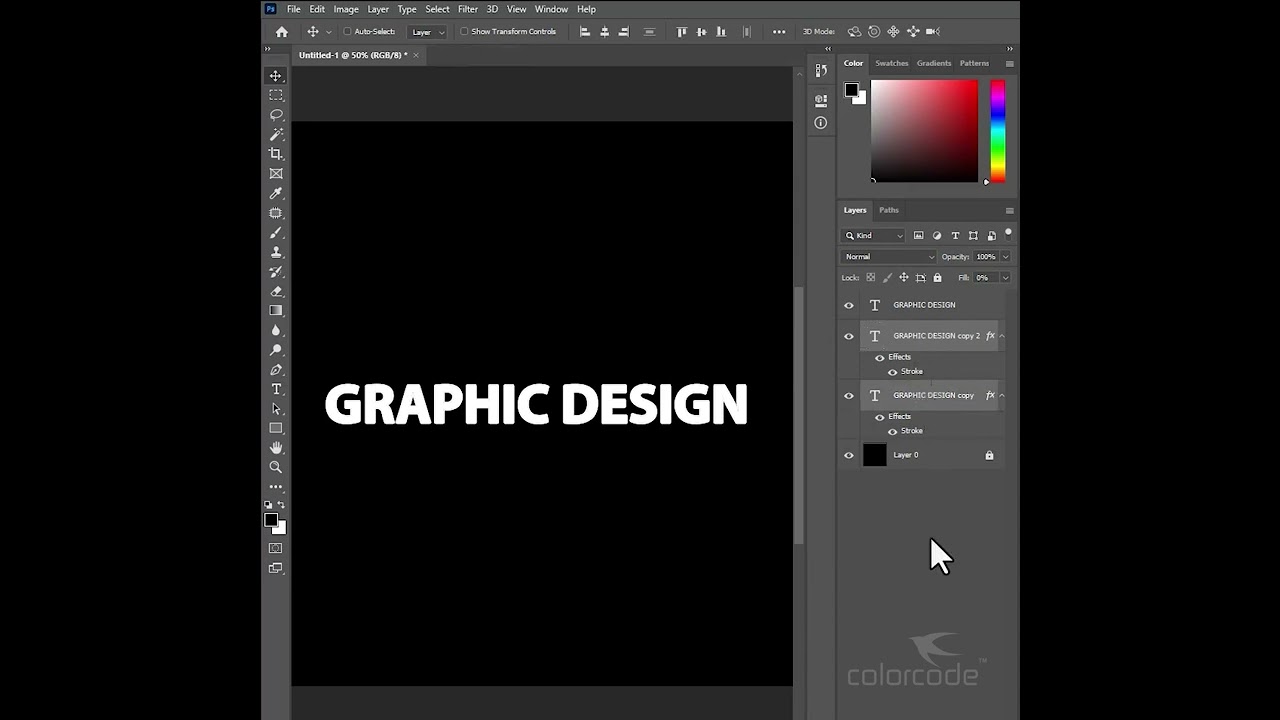The image size is (1280, 720).
Task: Select the Pen tool
Action: 276,370
